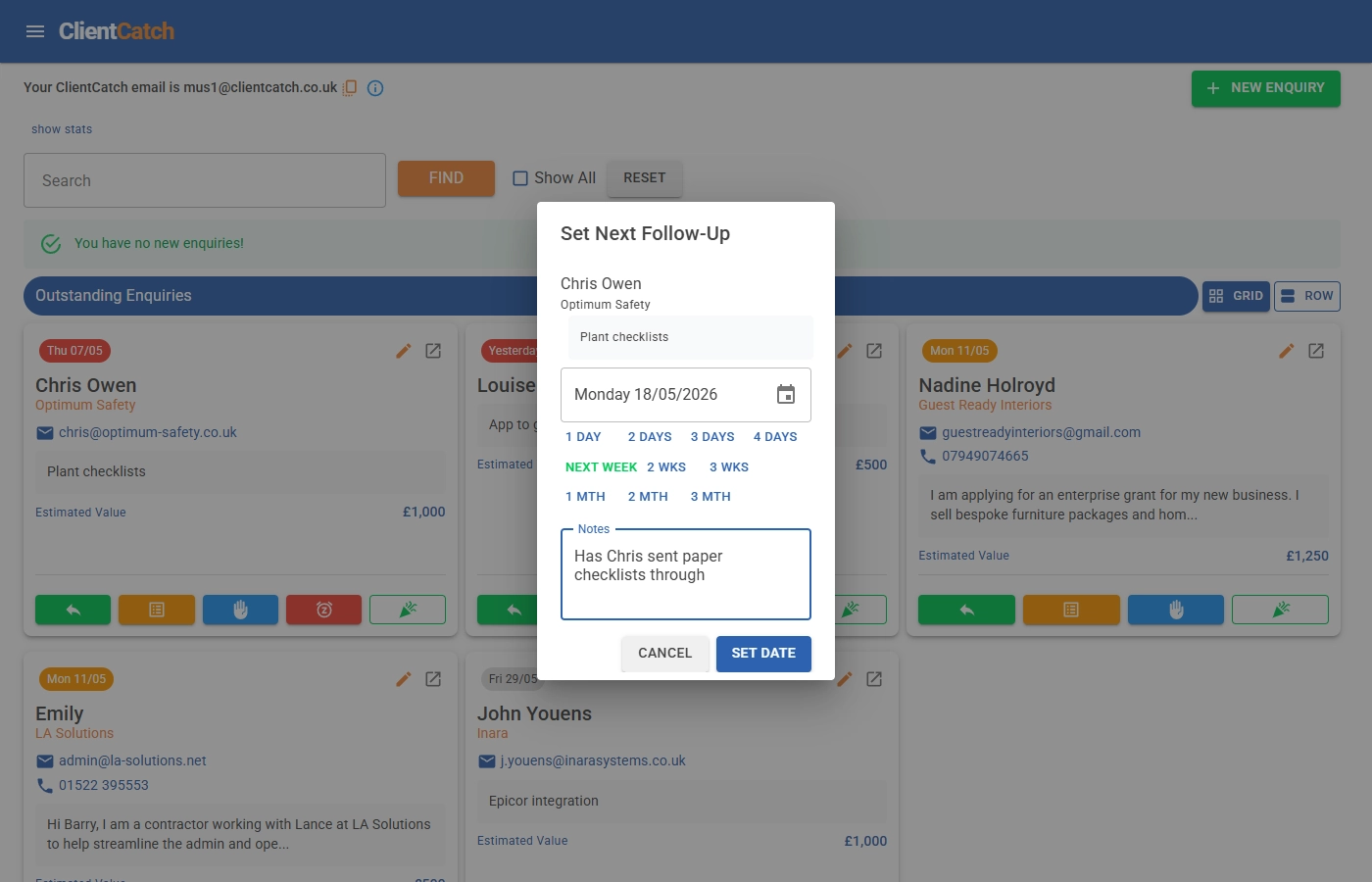Screen dimensions: 1372x882
Task: Choose 4 DAYS follow-up shortcut
Action: (775, 437)
